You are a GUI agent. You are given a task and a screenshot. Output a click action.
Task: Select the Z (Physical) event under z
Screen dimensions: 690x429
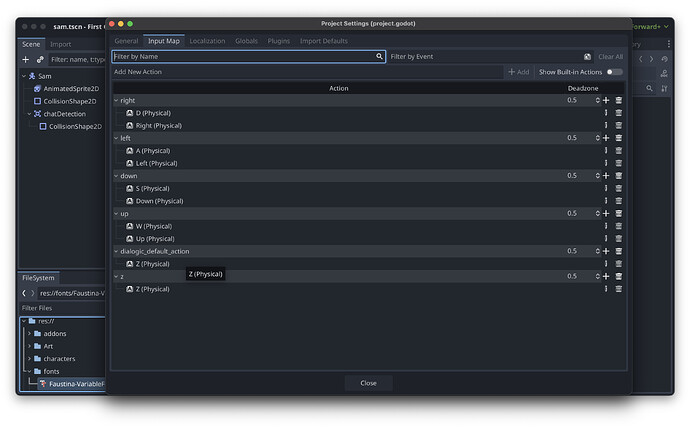pyautogui.click(x=152, y=289)
